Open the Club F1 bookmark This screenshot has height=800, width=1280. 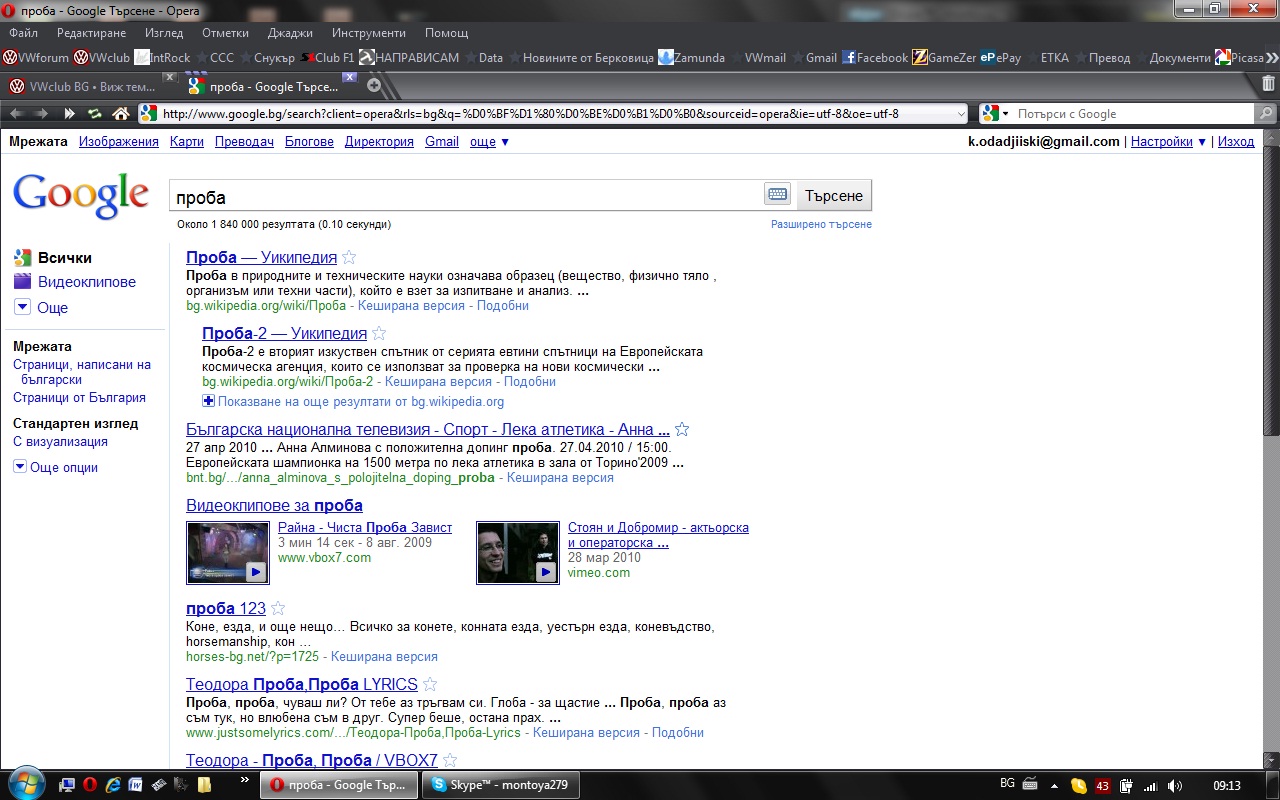(x=327, y=58)
